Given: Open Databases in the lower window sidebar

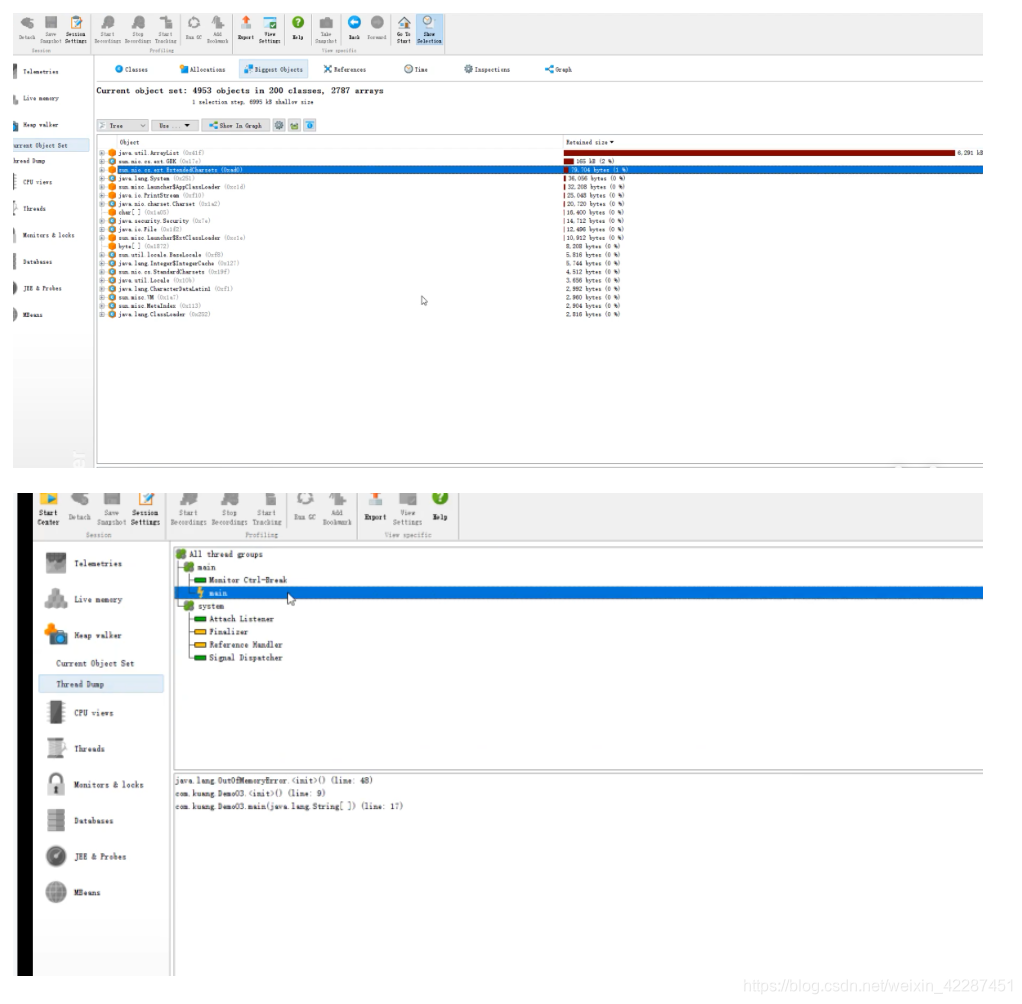Looking at the screenshot, I should tap(80, 821).
